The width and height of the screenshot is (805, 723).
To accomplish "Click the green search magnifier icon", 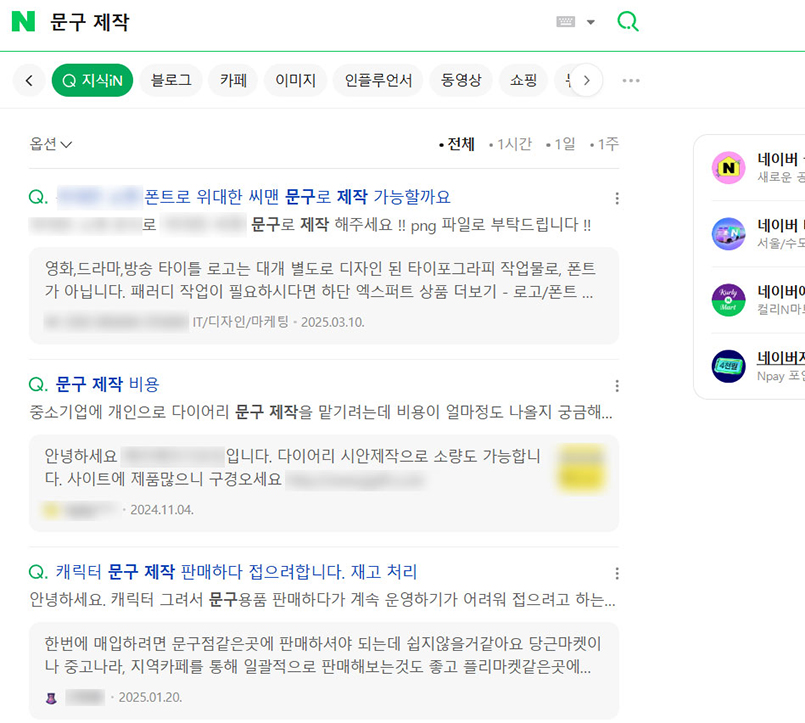I will point(627,22).
